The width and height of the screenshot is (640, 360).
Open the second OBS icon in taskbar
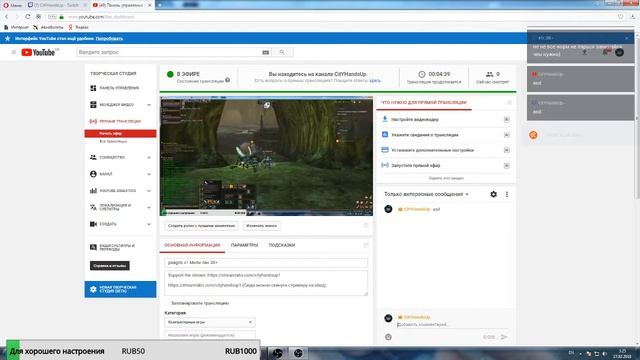coord(298,353)
